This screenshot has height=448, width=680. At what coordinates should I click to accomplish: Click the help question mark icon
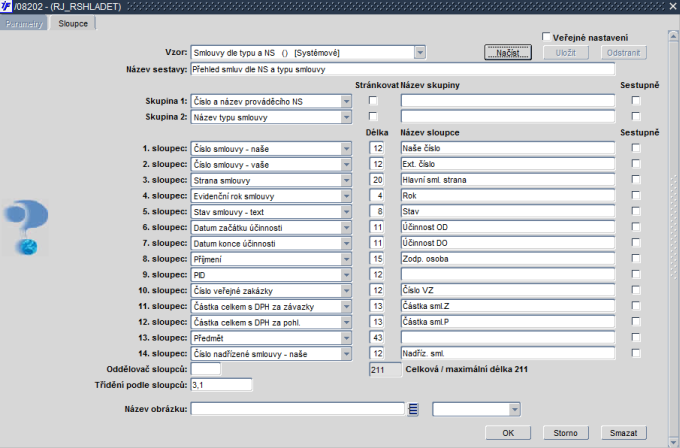click(27, 227)
